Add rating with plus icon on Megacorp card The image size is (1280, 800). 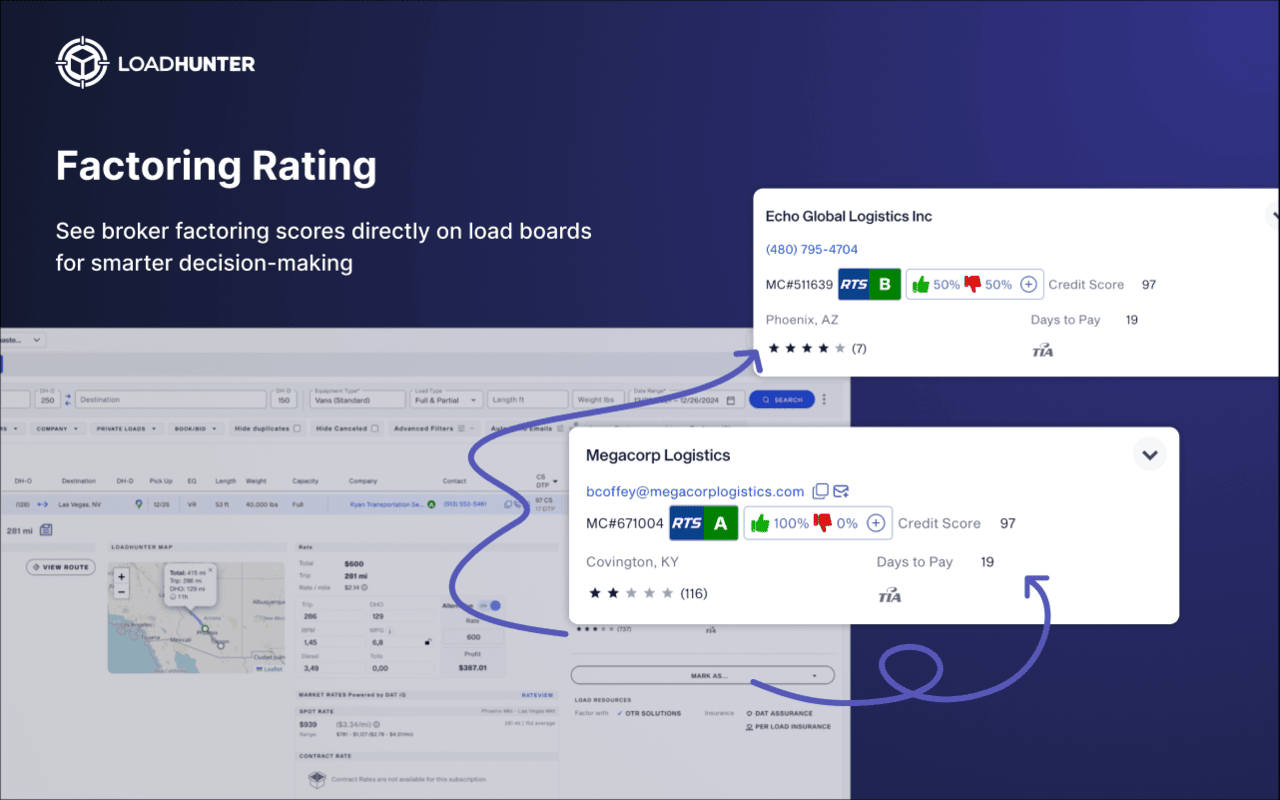click(x=876, y=523)
